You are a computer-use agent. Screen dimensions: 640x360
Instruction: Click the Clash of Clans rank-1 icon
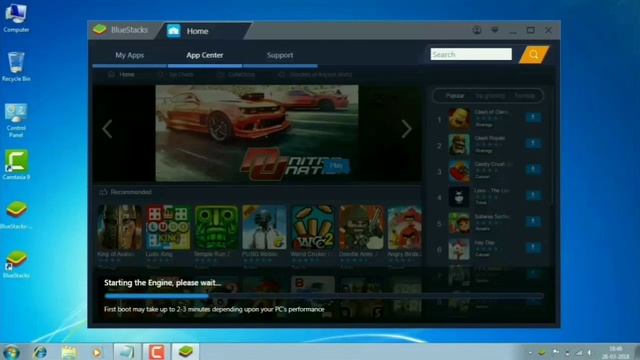point(459,119)
